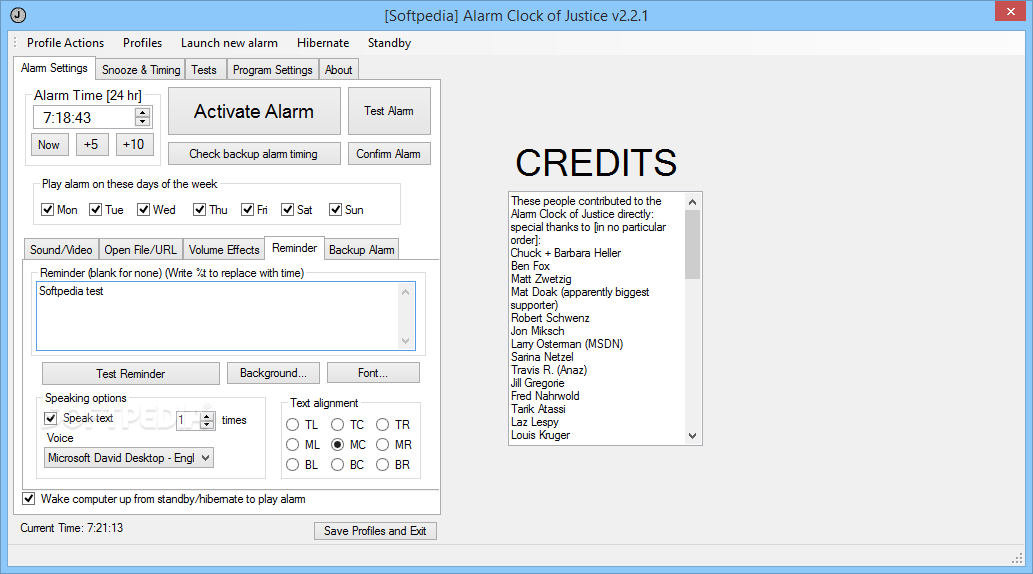Switch to the About tab
Screen dimensions: 1033x574
click(339, 70)
